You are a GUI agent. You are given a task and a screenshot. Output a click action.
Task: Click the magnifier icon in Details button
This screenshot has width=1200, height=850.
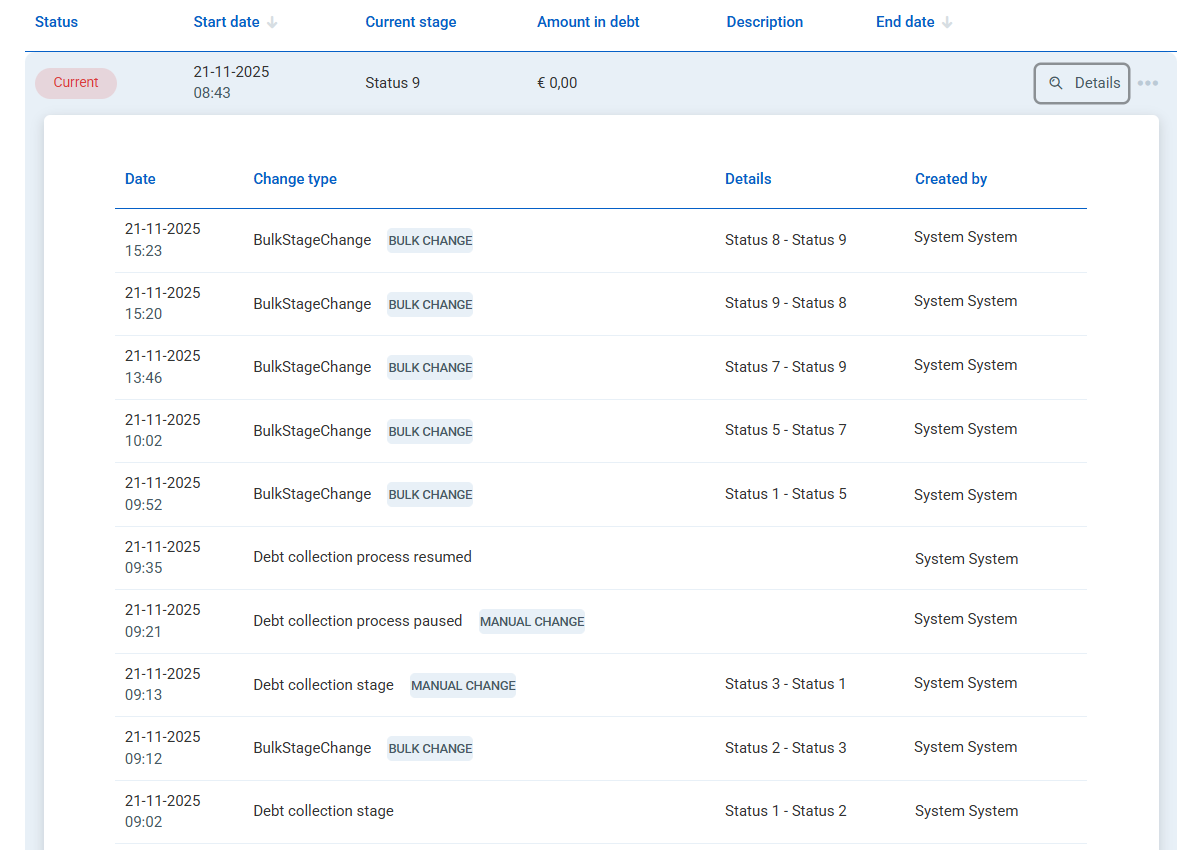[x=1055, y=84]
